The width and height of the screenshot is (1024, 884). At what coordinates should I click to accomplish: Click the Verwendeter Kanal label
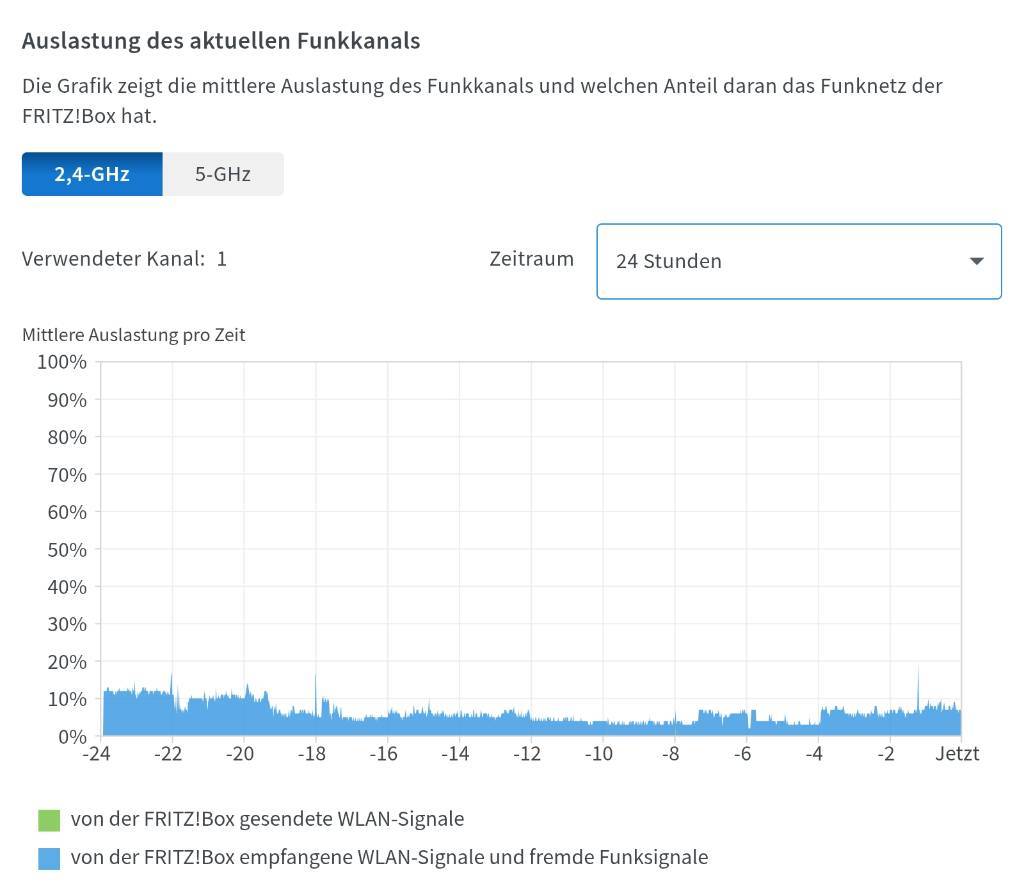[x=113, y=259]
